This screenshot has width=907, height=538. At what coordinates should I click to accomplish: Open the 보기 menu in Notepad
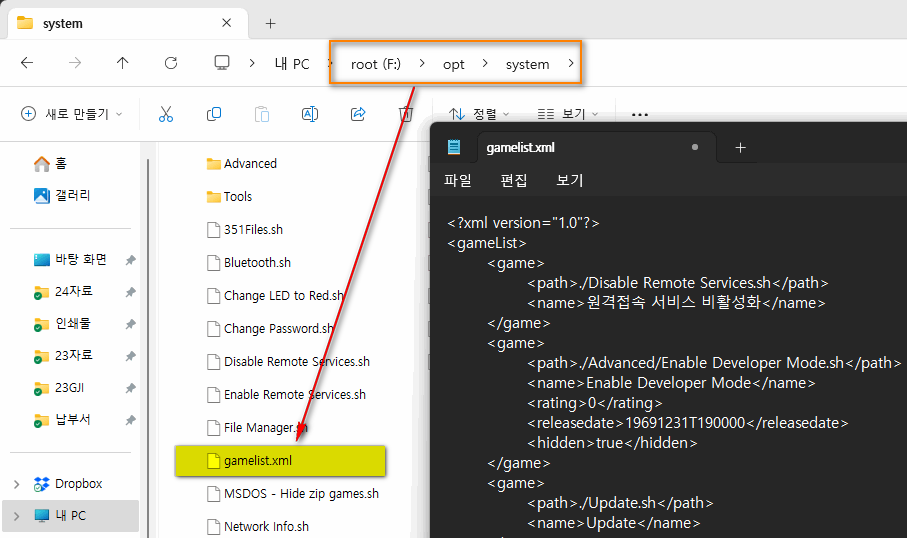(x=570, y=180)
